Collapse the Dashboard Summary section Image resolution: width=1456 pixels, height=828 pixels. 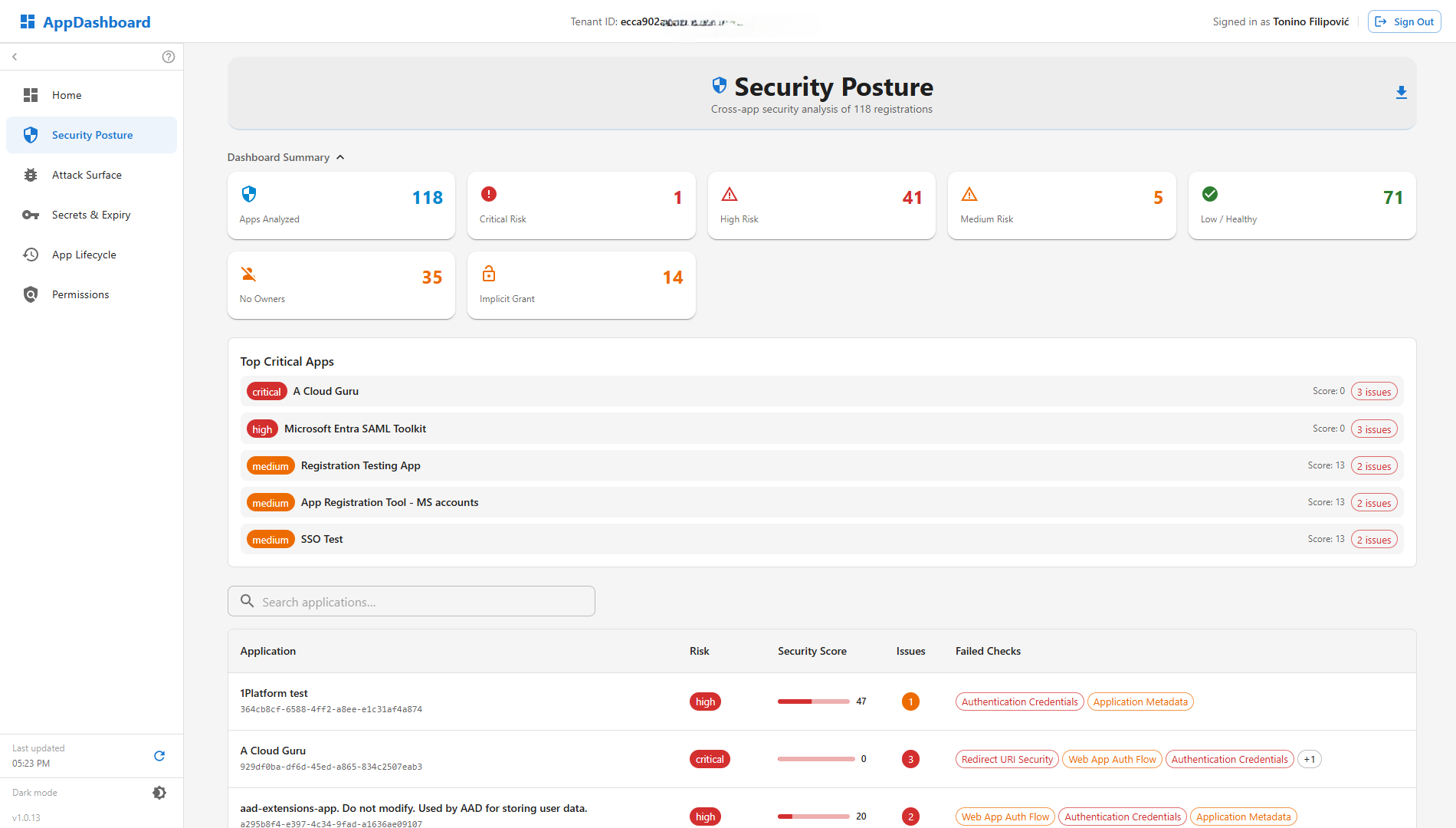[340, 157]
